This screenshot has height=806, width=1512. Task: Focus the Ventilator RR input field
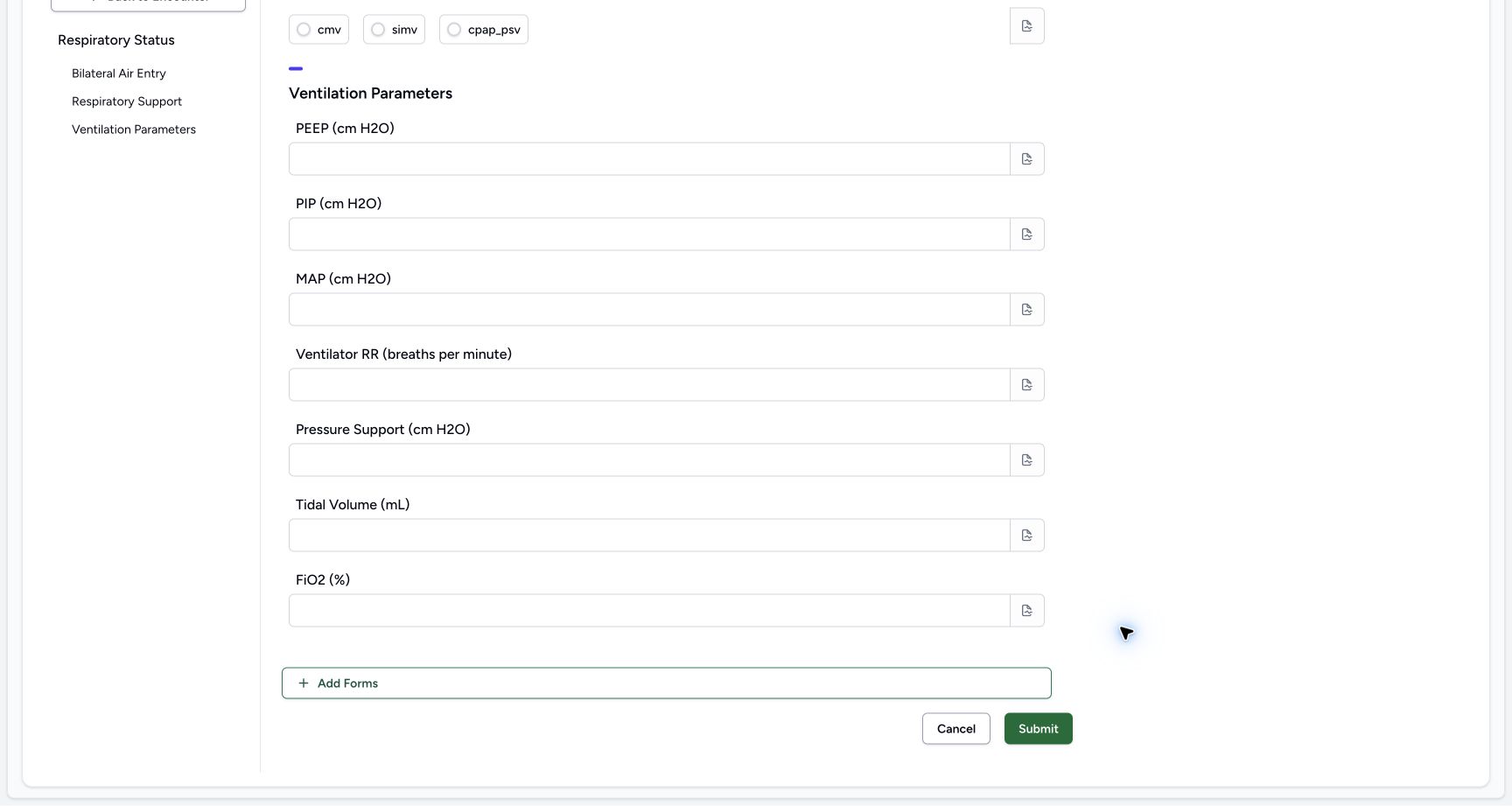pos(649,385)
